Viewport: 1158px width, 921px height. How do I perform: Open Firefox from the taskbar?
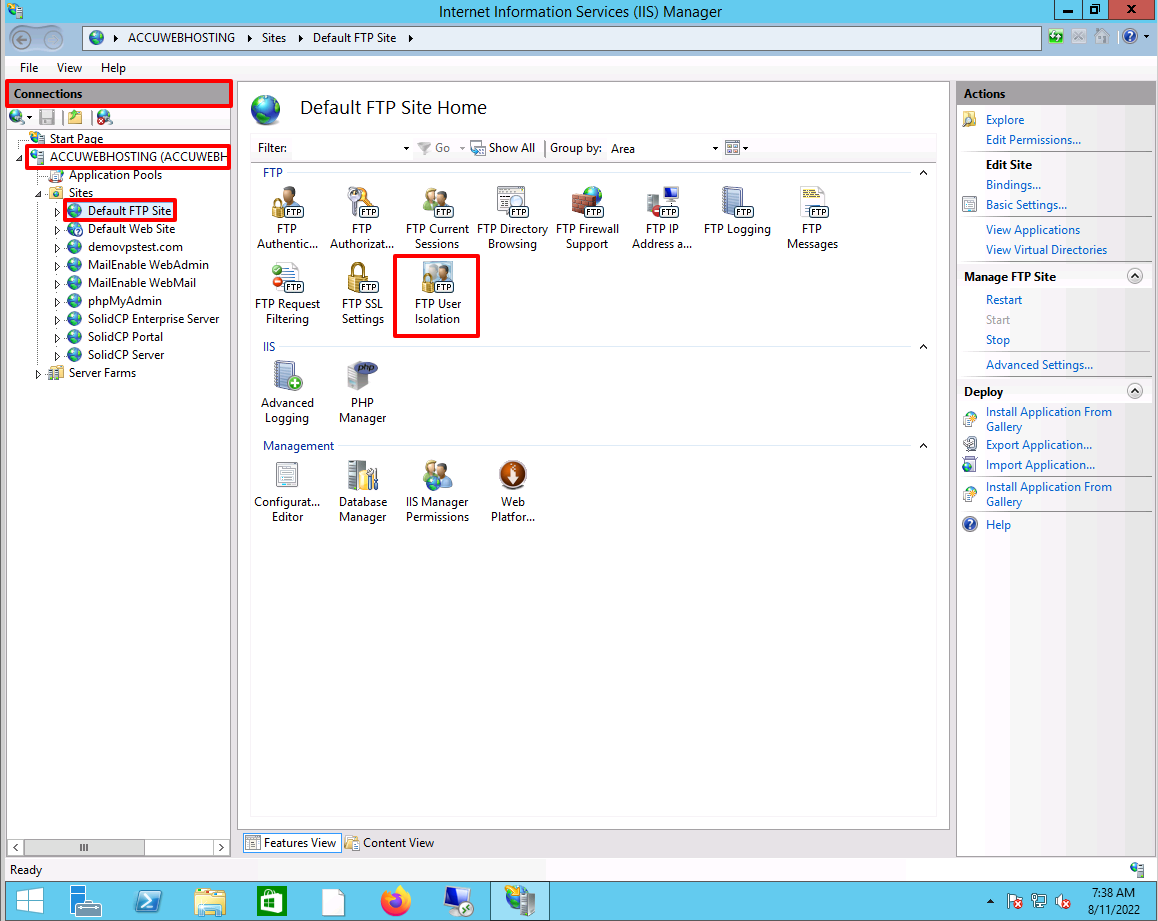396,901
